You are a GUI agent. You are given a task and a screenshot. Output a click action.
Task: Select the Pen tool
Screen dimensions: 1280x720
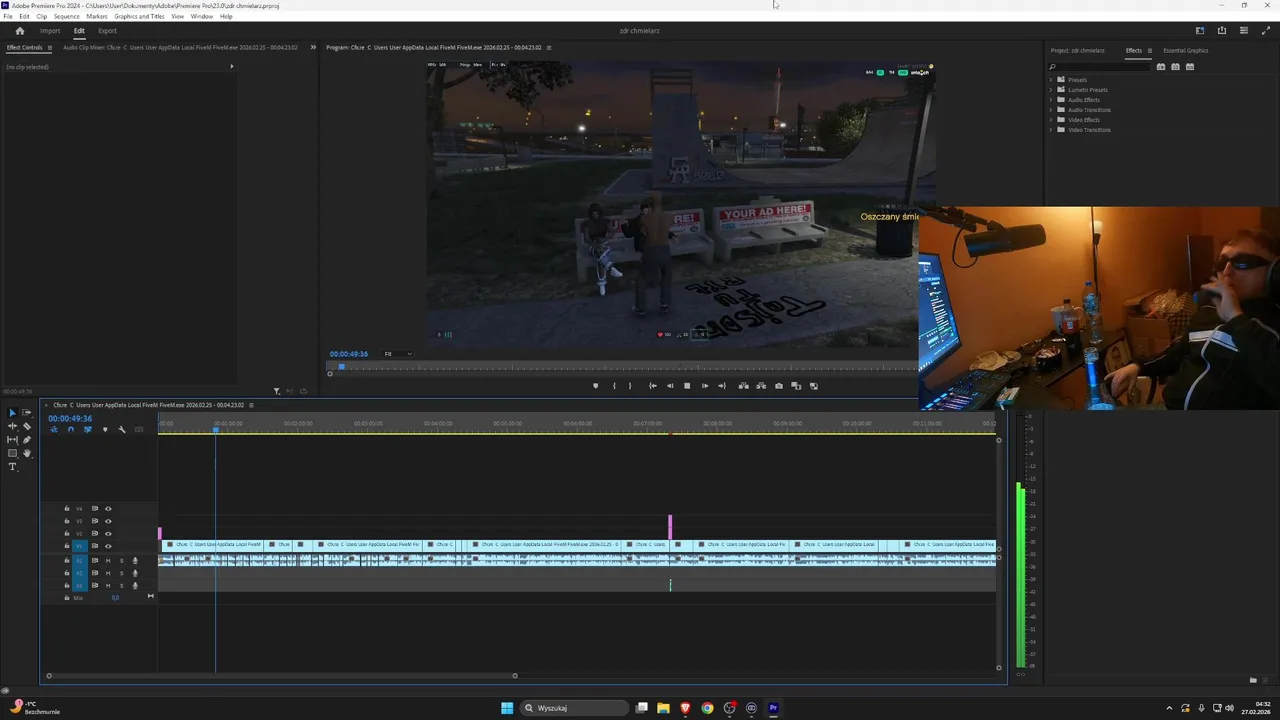[27, 440]
